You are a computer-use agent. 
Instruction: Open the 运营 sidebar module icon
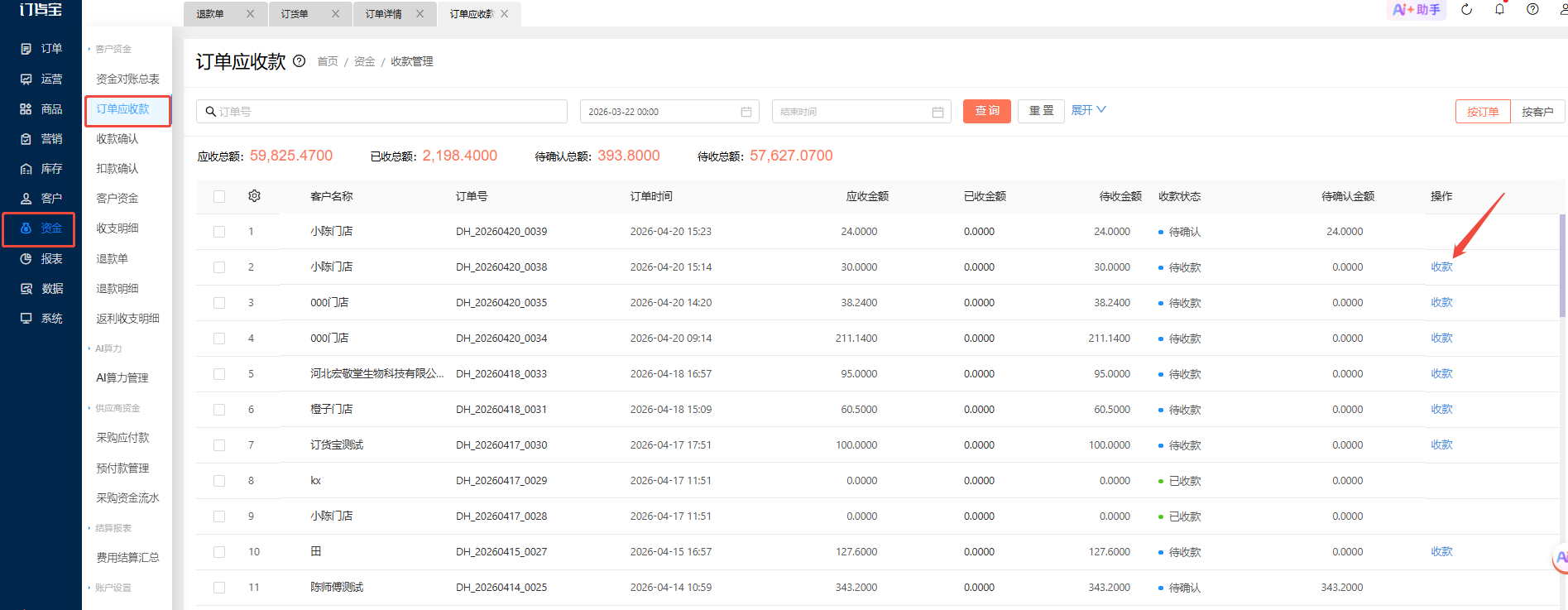click(26, 79)
